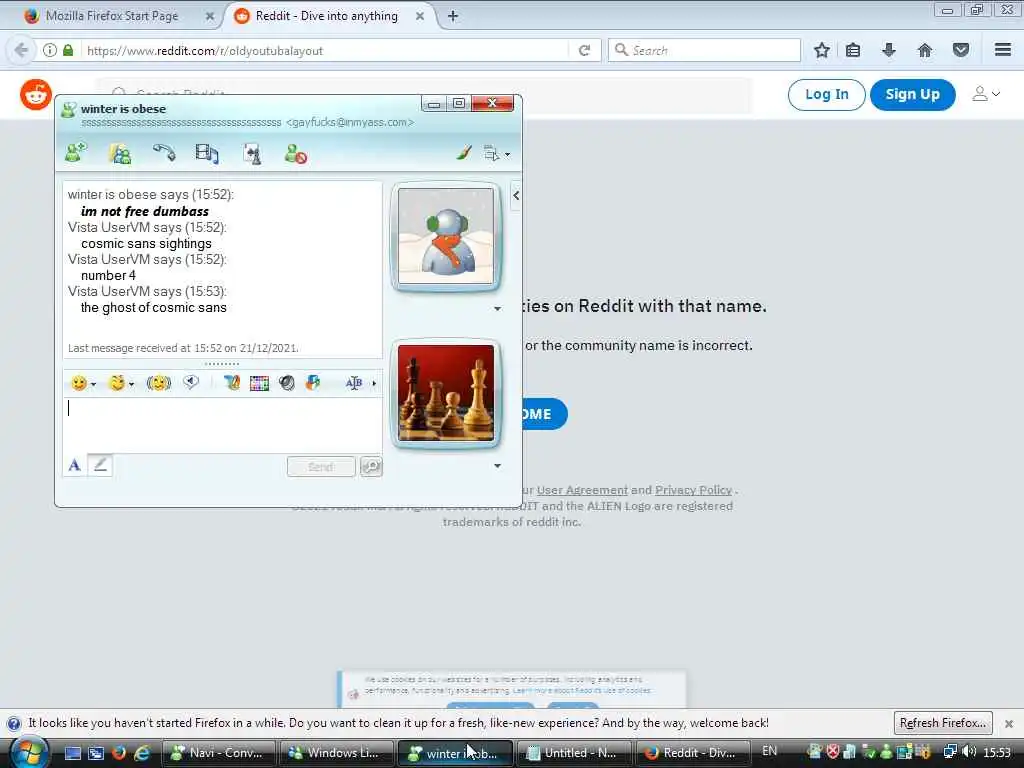Choose a background with the butterfly-colored icon

pyautogui.click(x=232, y=383)
